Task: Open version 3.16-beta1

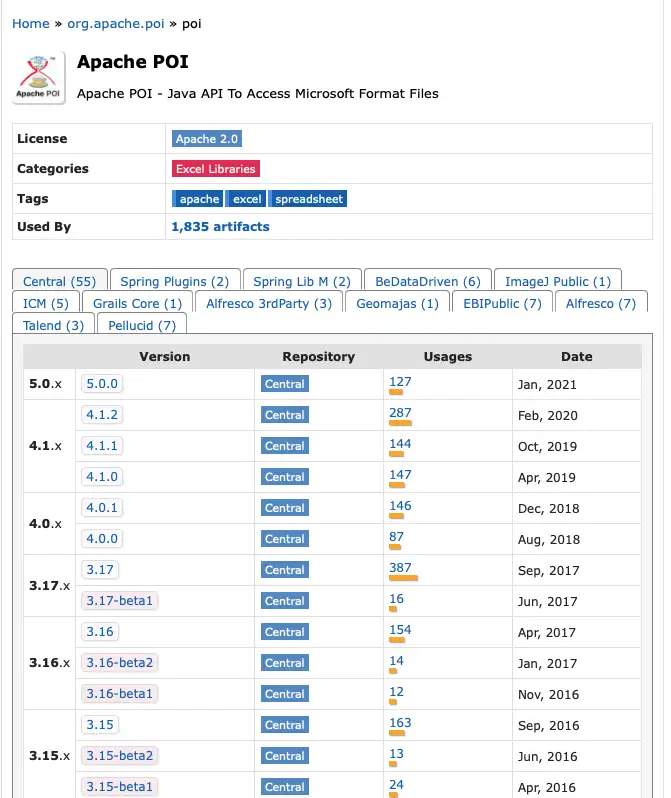Action: (120, 694)
